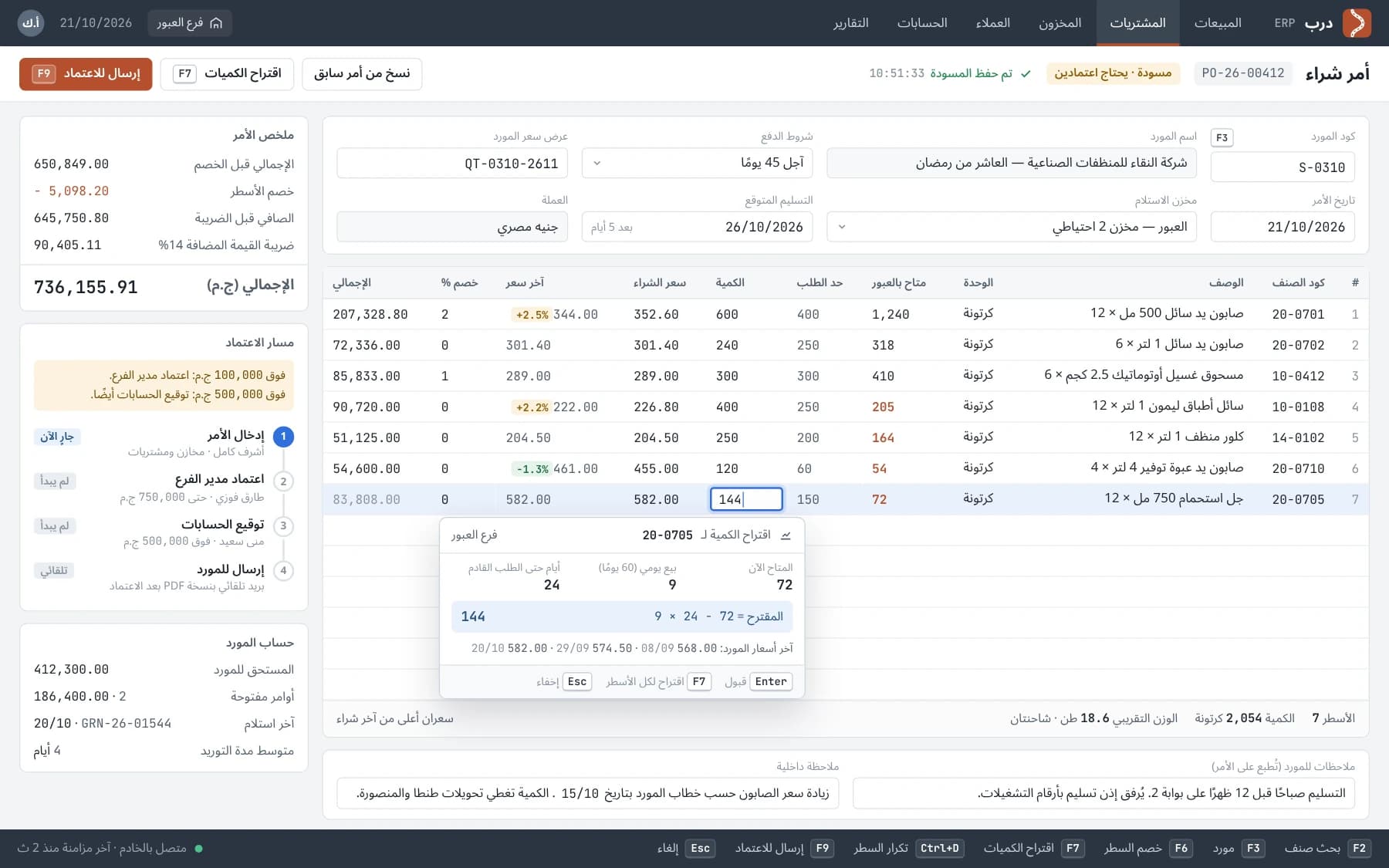Click supplier quote field QT-0310-2611

[x=452, y=163]
